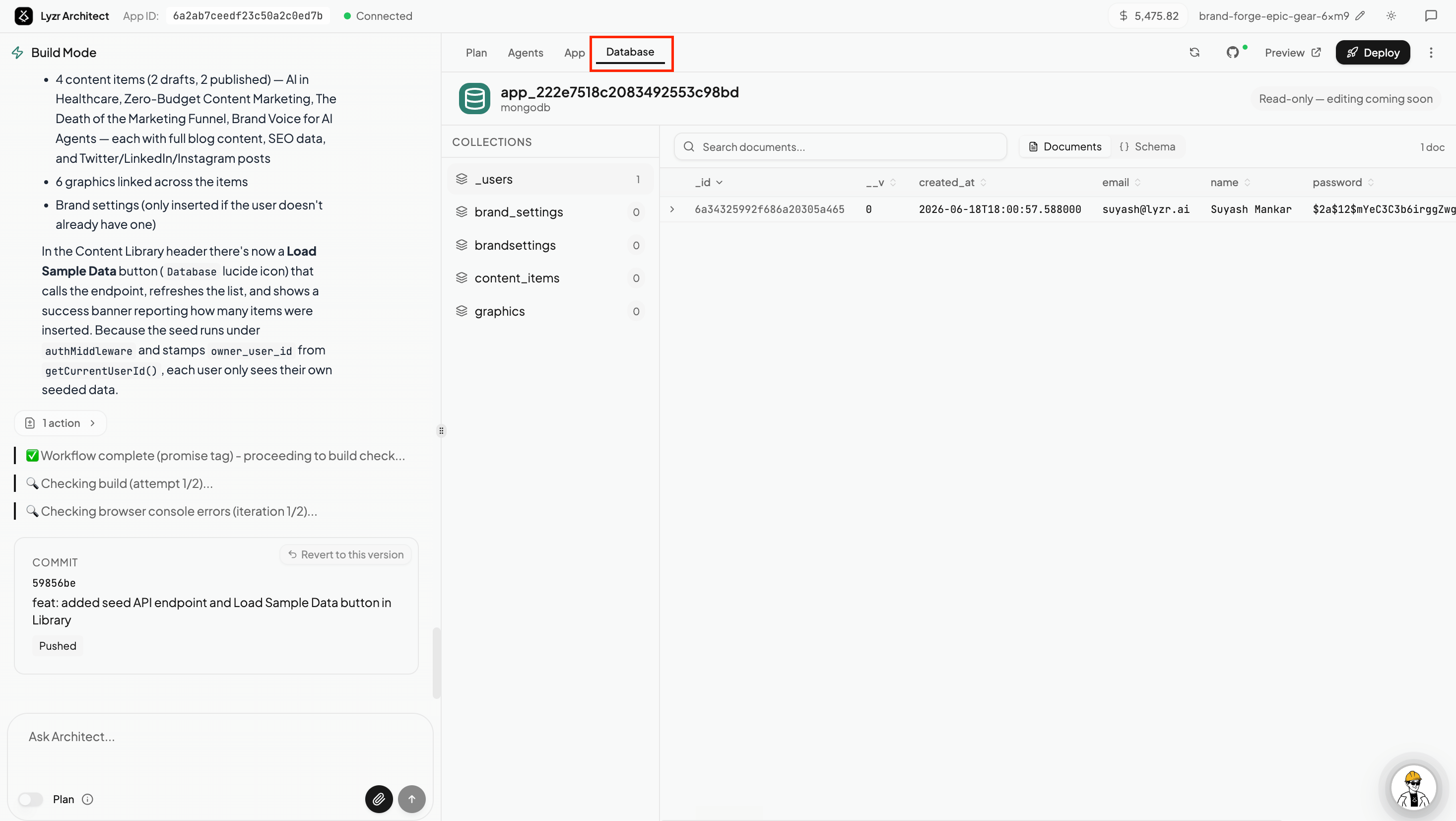Switch to the App tab
Screen dimensions: 1456x821
(x=574, y=53)
